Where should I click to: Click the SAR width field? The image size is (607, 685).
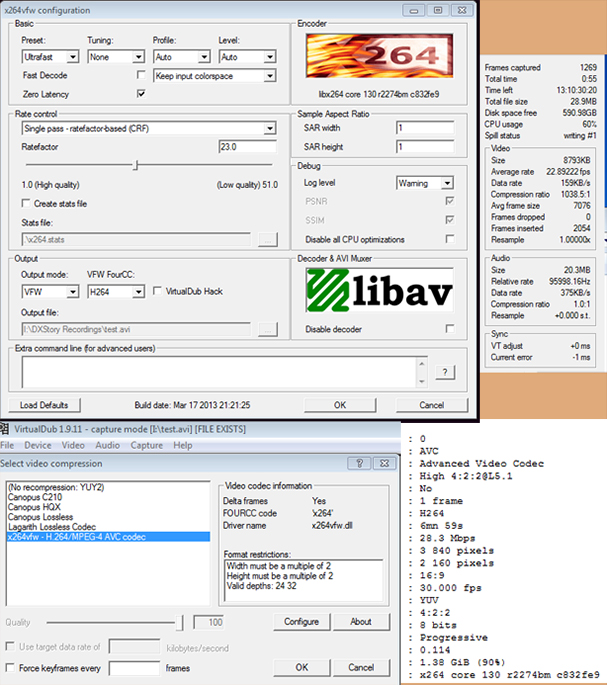click(425, 128)
